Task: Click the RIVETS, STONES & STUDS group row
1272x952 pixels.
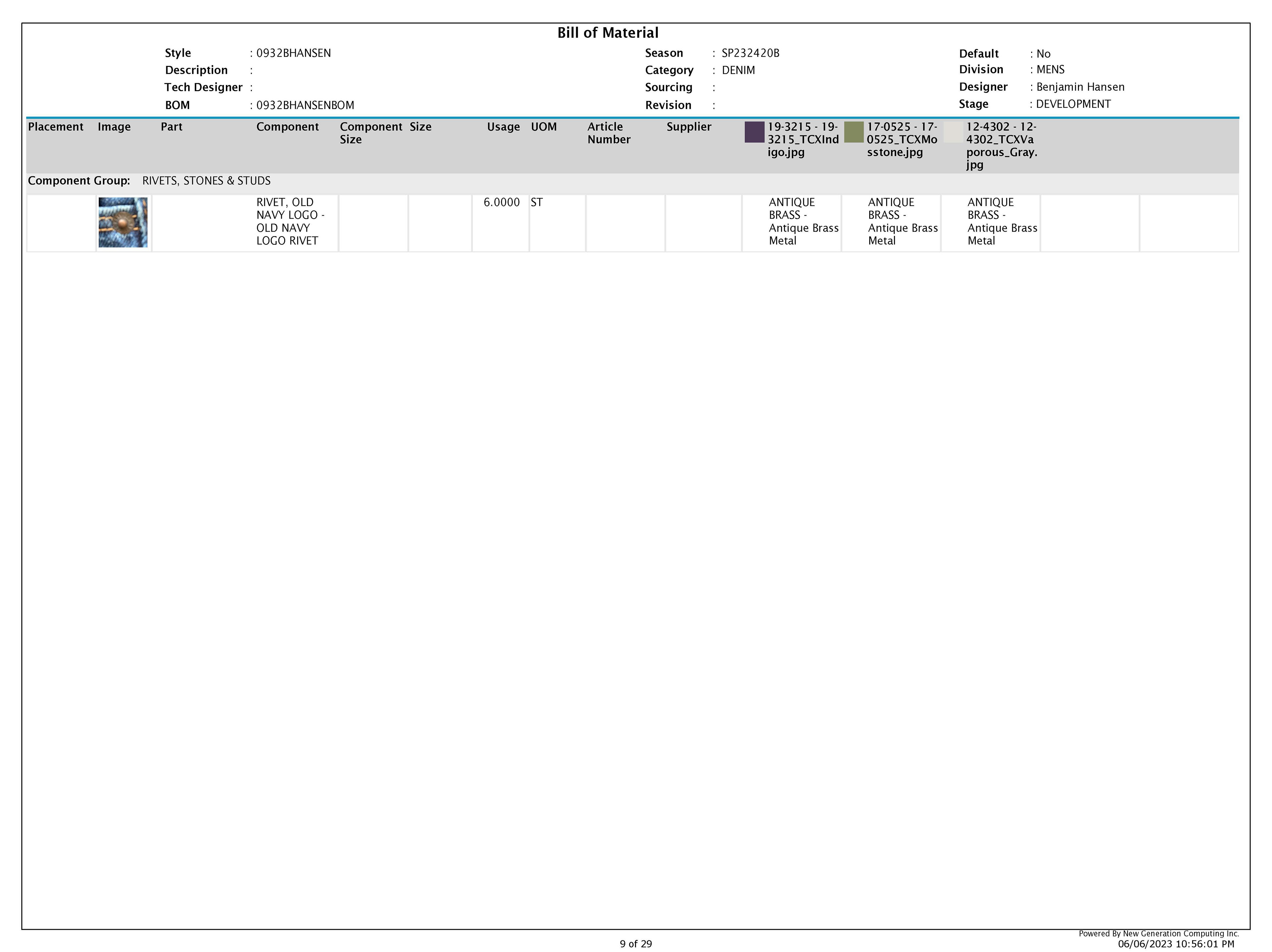Action: click(x=206, y=181)
